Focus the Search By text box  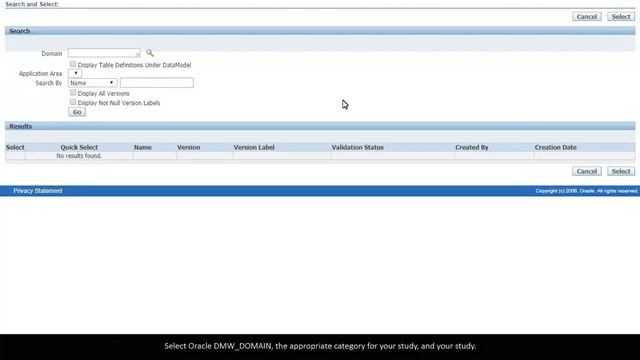pos(157,83)
